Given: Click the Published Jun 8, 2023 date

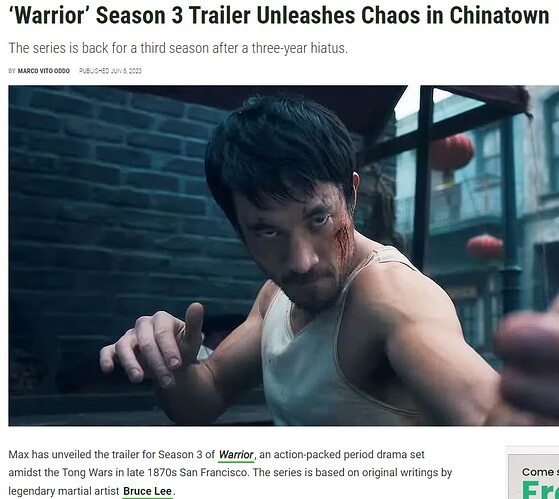Looking at the screenshot, I should pos(110,71).
